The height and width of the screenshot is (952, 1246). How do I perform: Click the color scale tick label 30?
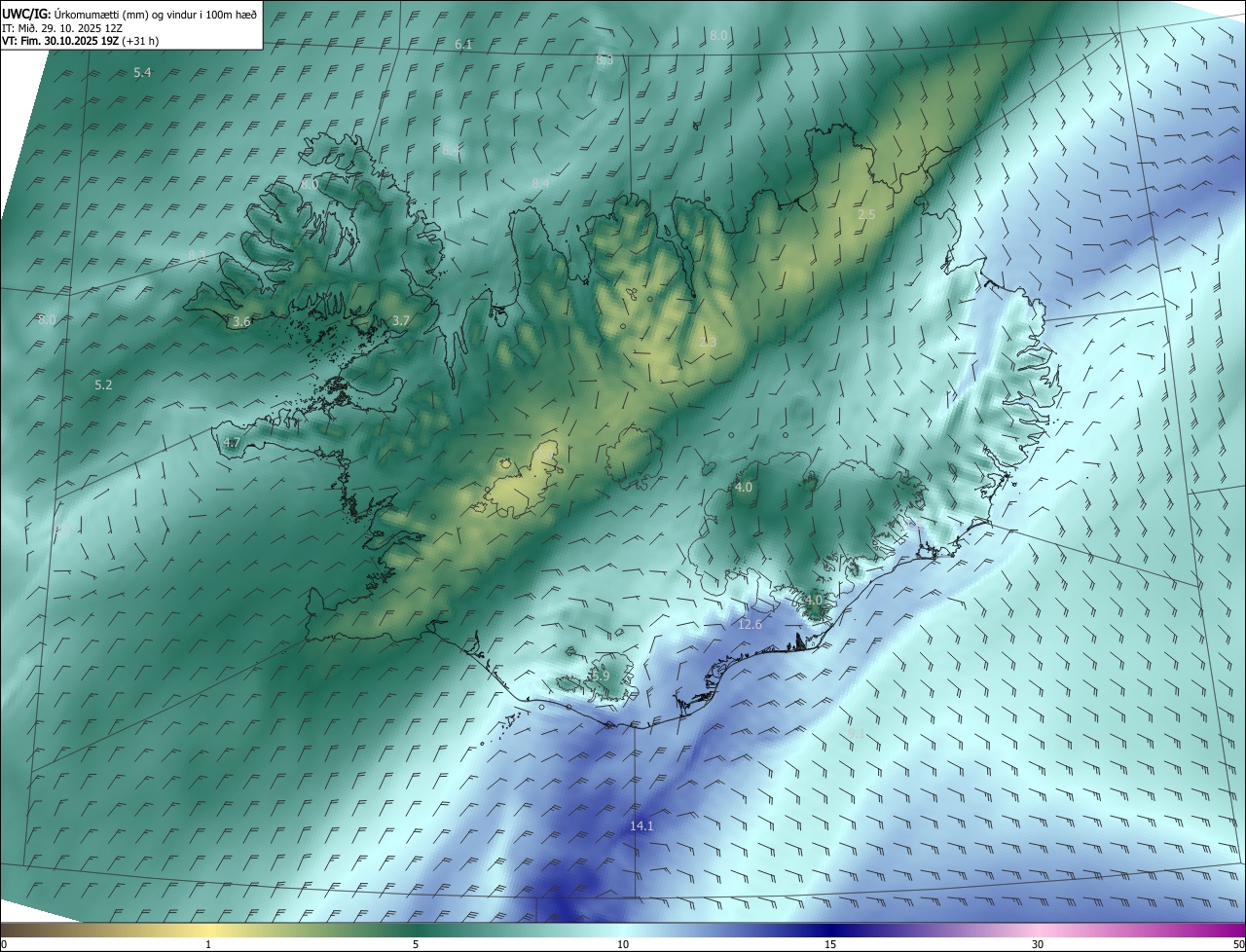[1038, 944]
